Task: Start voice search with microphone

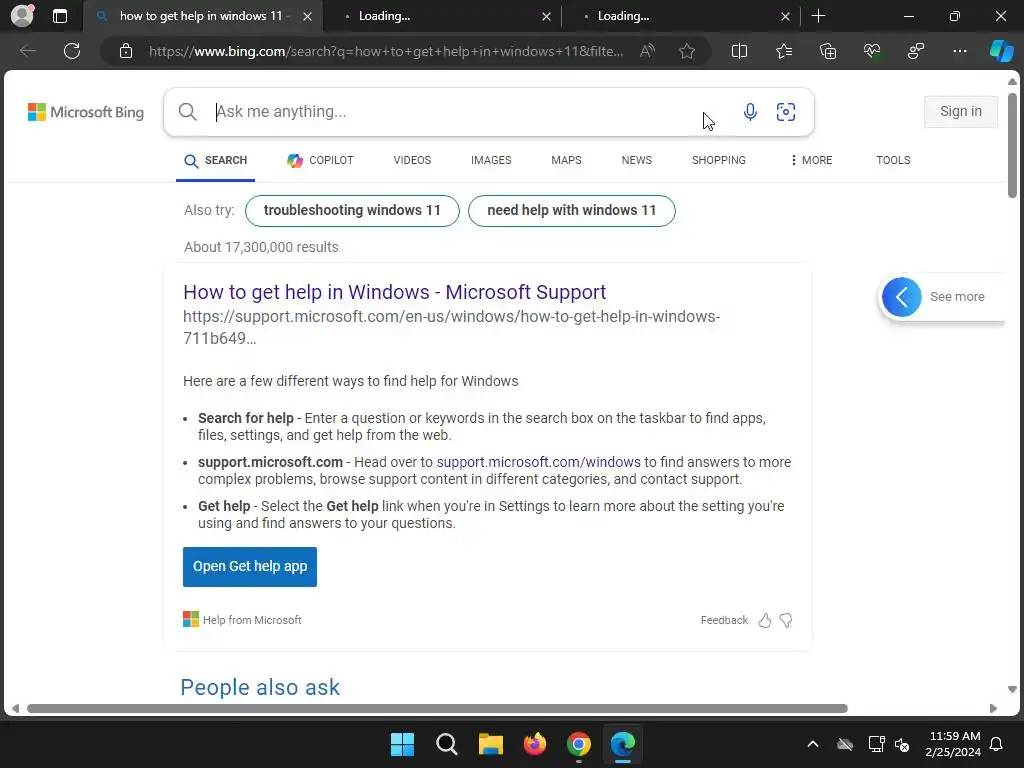Action: (750, 112)
